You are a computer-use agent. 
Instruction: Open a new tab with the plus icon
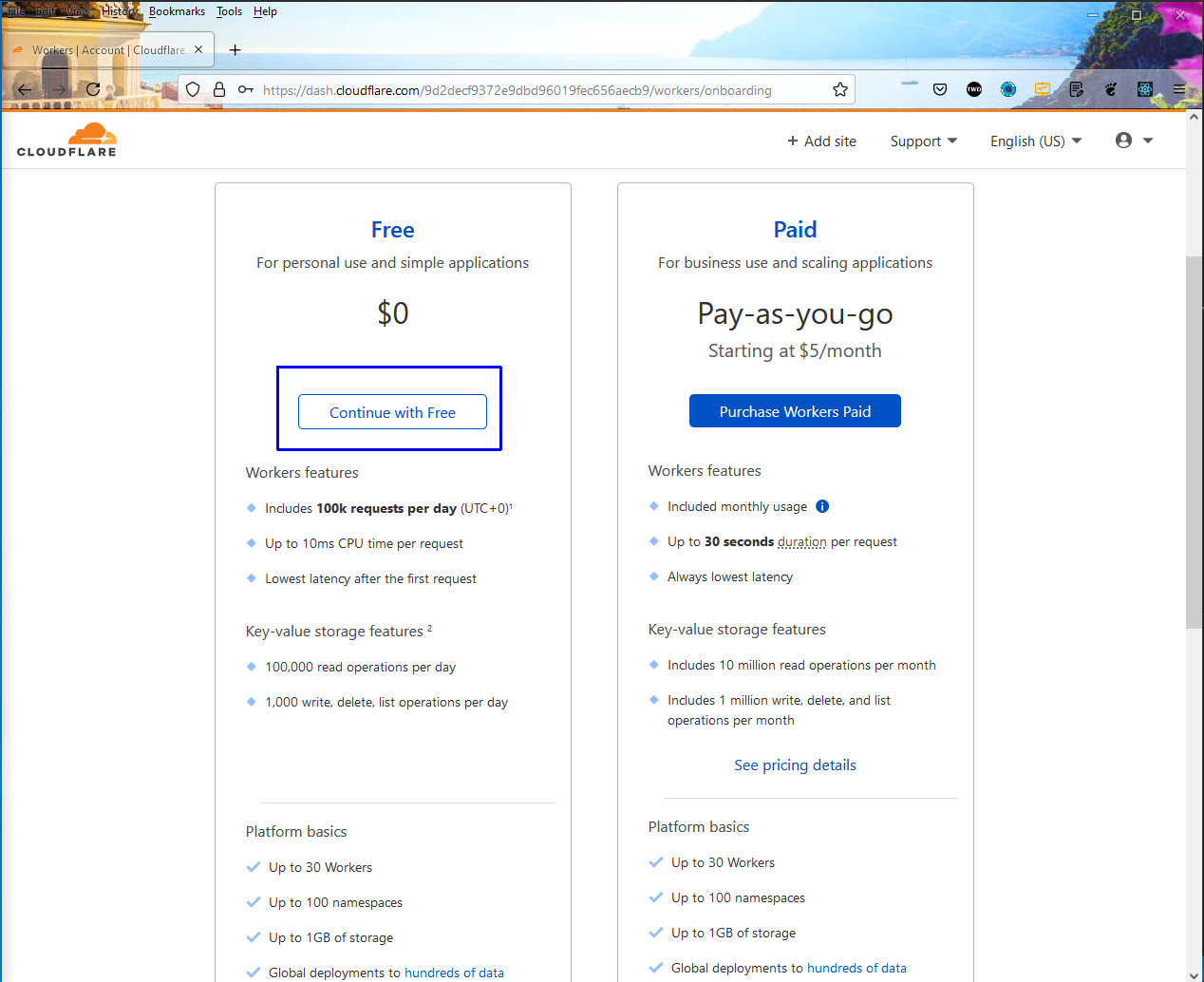coord(235,49)
